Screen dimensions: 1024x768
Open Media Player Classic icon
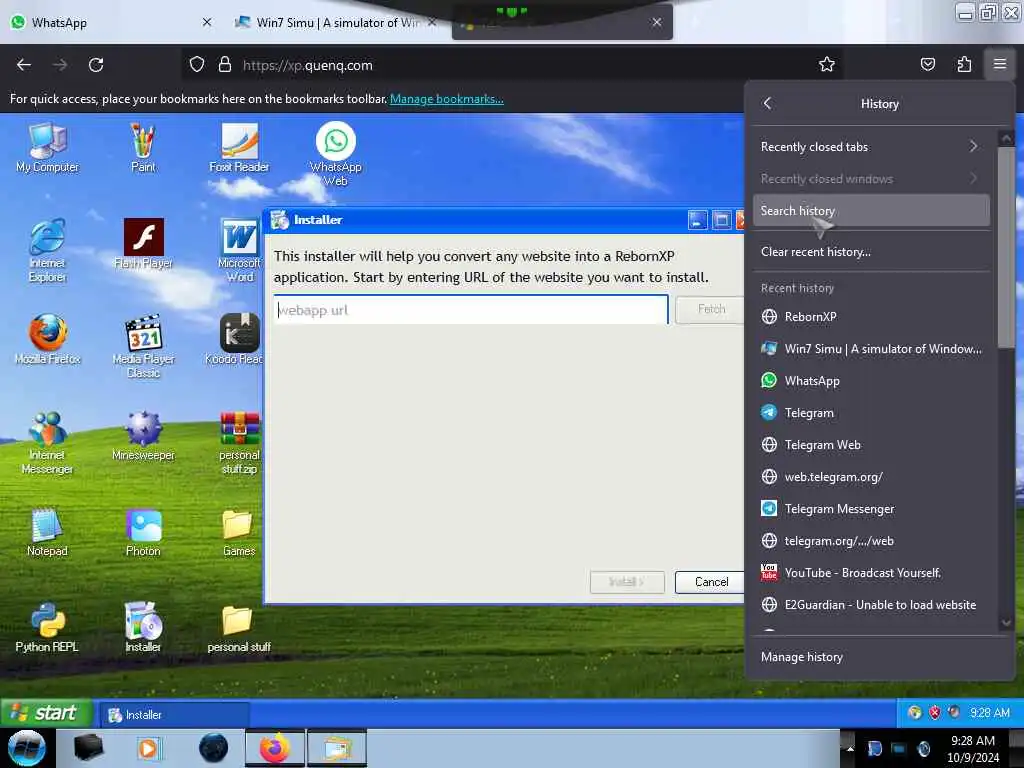(x=143, y=347)
